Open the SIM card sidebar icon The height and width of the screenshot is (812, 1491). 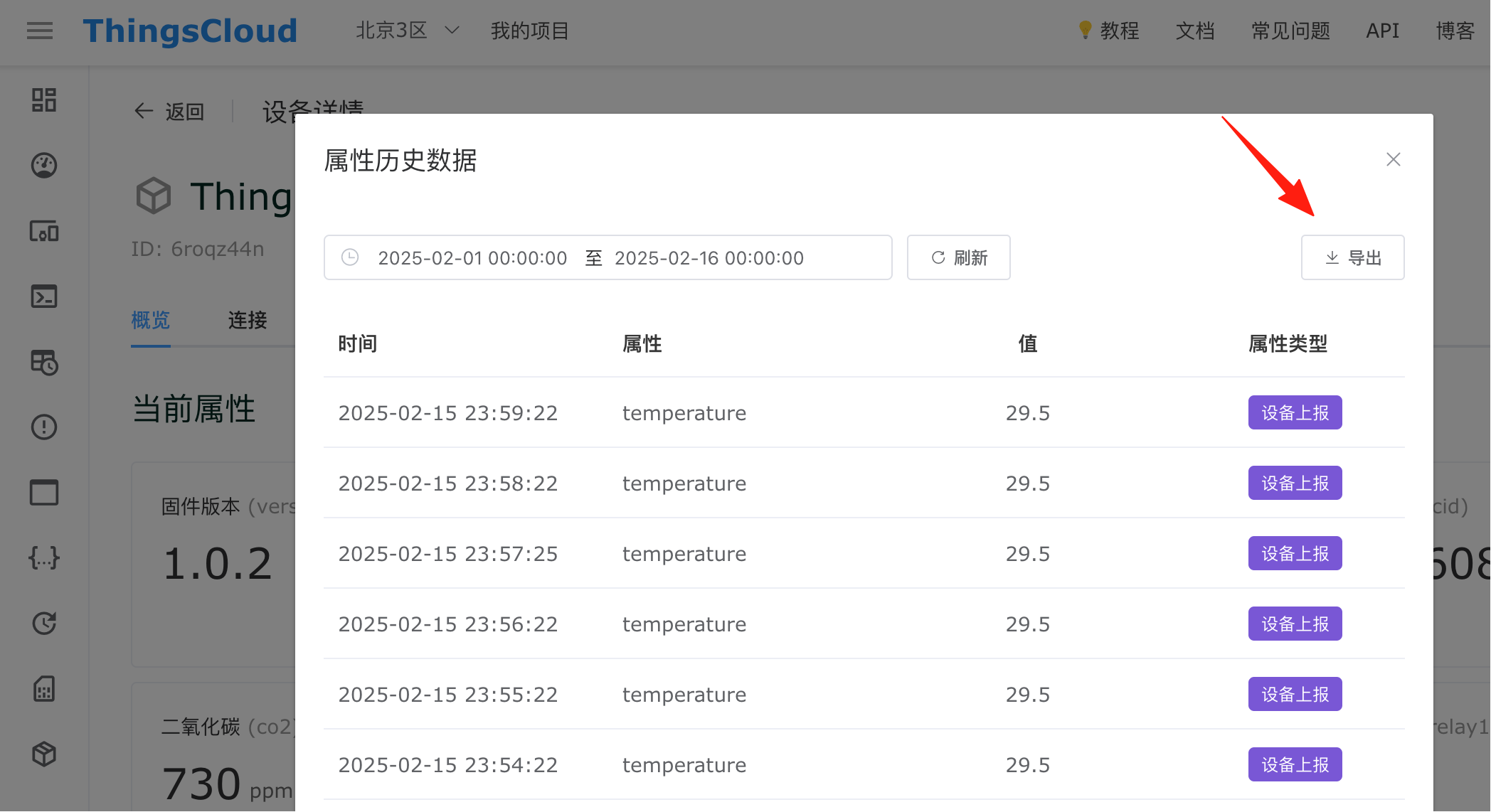tap(44, 688)
